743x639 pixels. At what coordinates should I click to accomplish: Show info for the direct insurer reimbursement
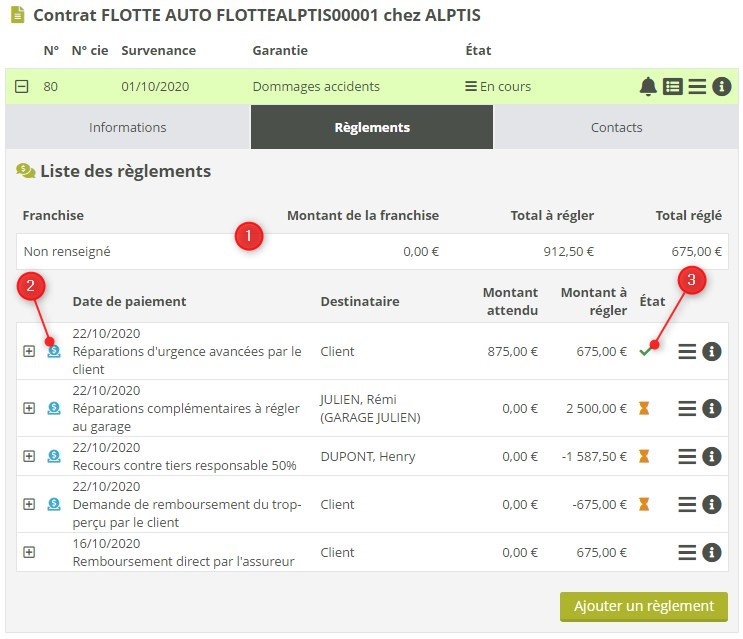712,552
